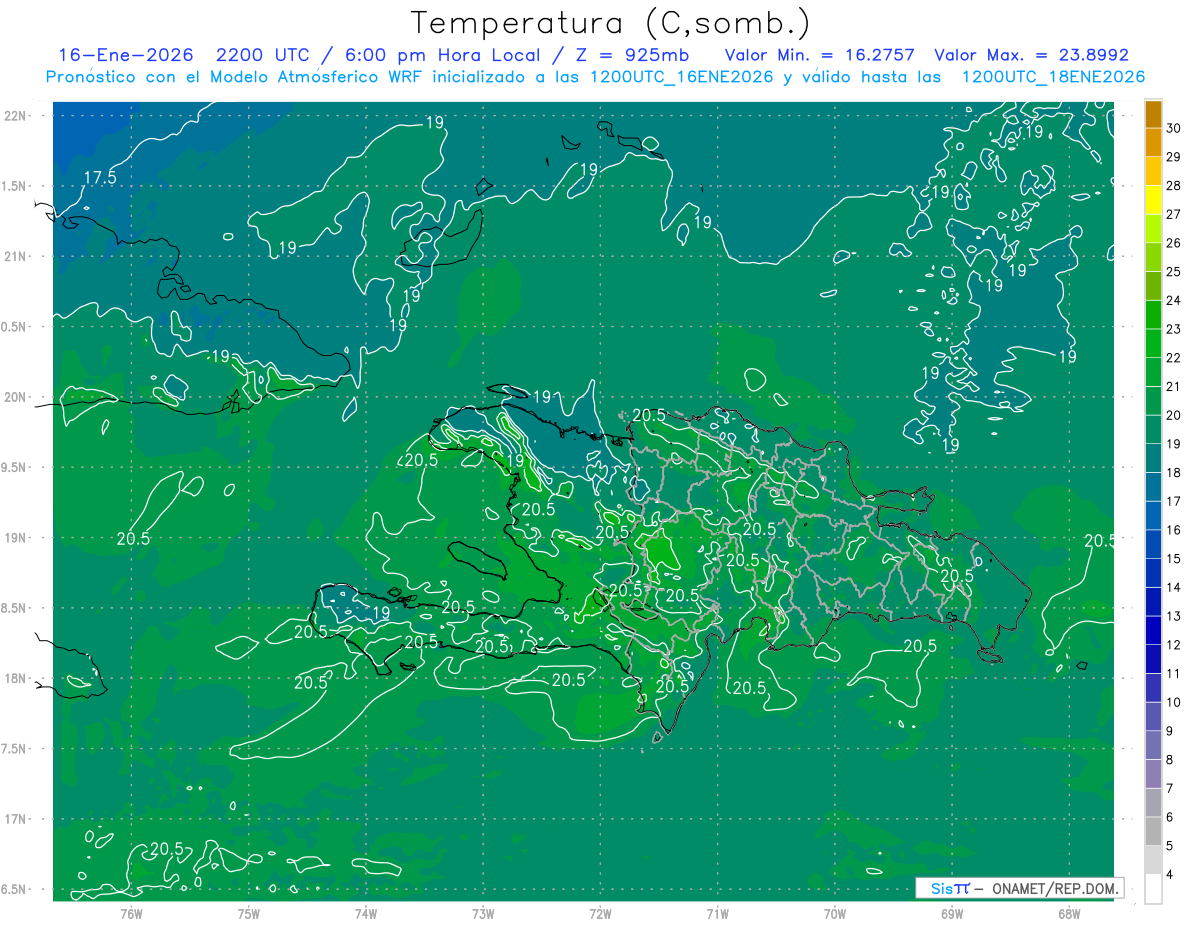Viewport: 1200px width, 927px height.
Task: Select the 'Valor Min. = 16.2757' value
Action: (x=821, y=55)
